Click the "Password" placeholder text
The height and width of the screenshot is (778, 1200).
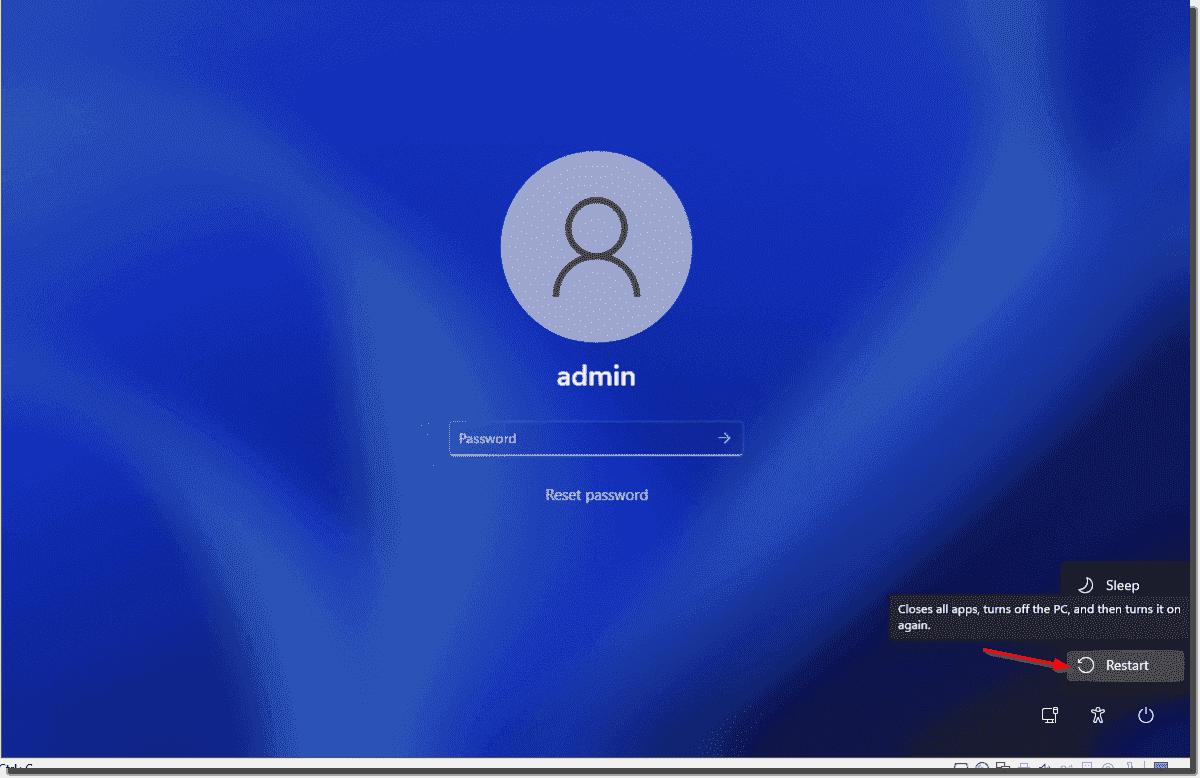tap(487, 438)
